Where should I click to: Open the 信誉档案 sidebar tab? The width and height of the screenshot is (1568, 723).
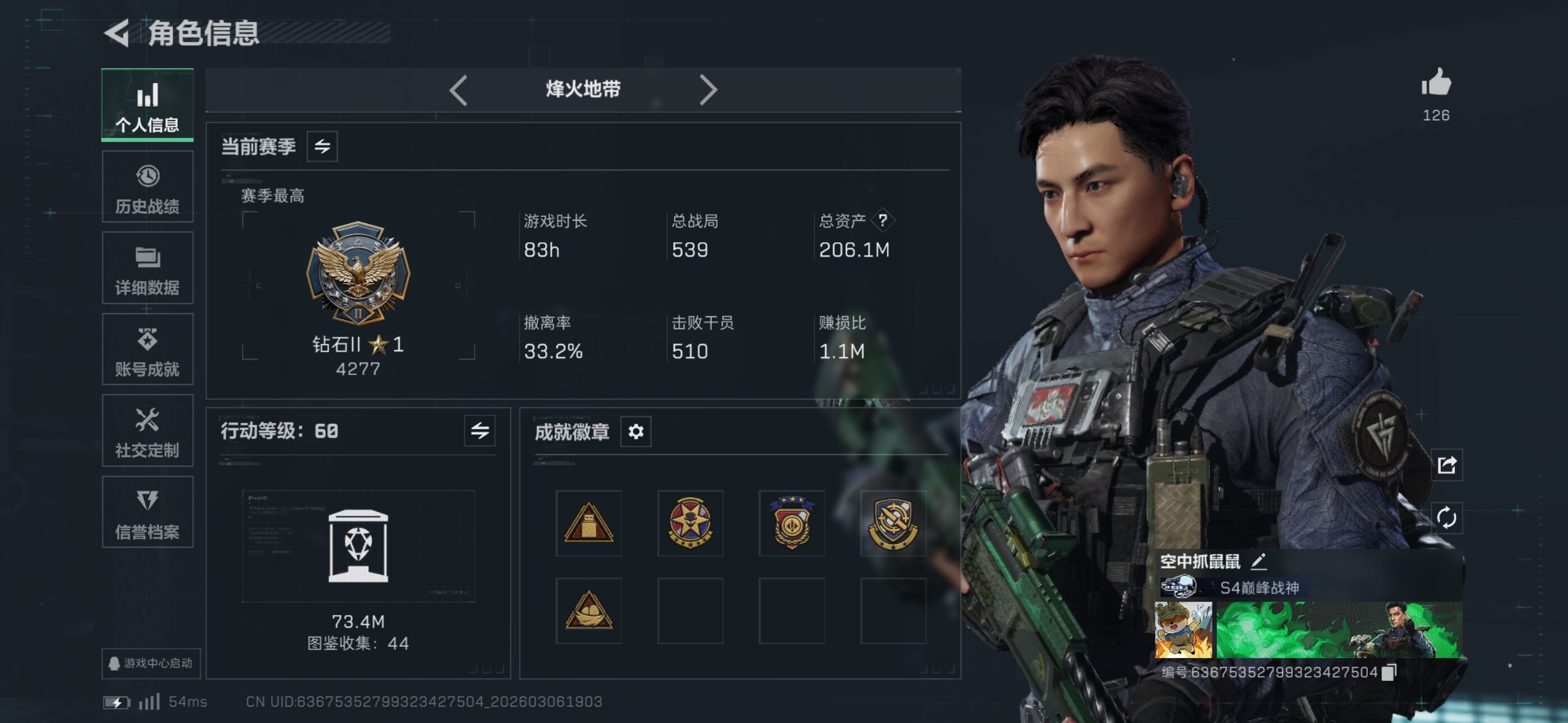tap(147, 512)
